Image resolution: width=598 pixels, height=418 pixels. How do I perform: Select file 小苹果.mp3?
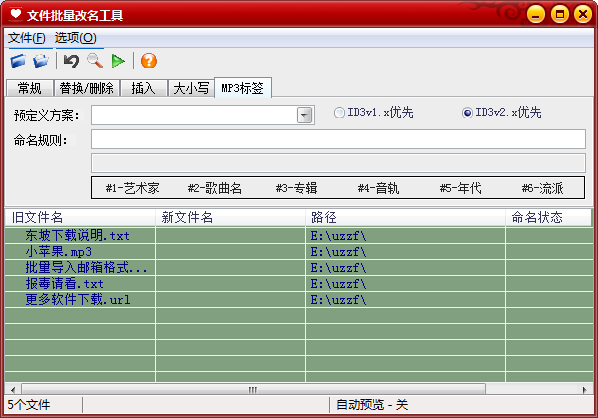[x=58, y=252]
